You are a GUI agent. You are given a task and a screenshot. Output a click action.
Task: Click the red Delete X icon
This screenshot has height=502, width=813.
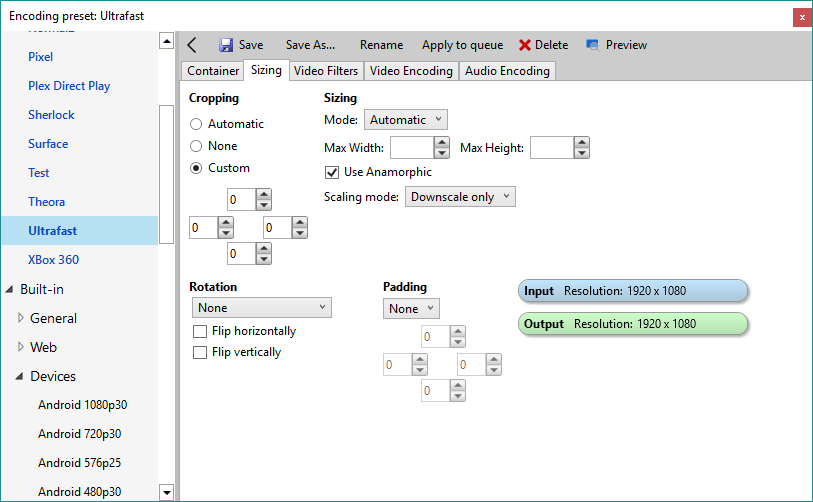coord(525,45)
